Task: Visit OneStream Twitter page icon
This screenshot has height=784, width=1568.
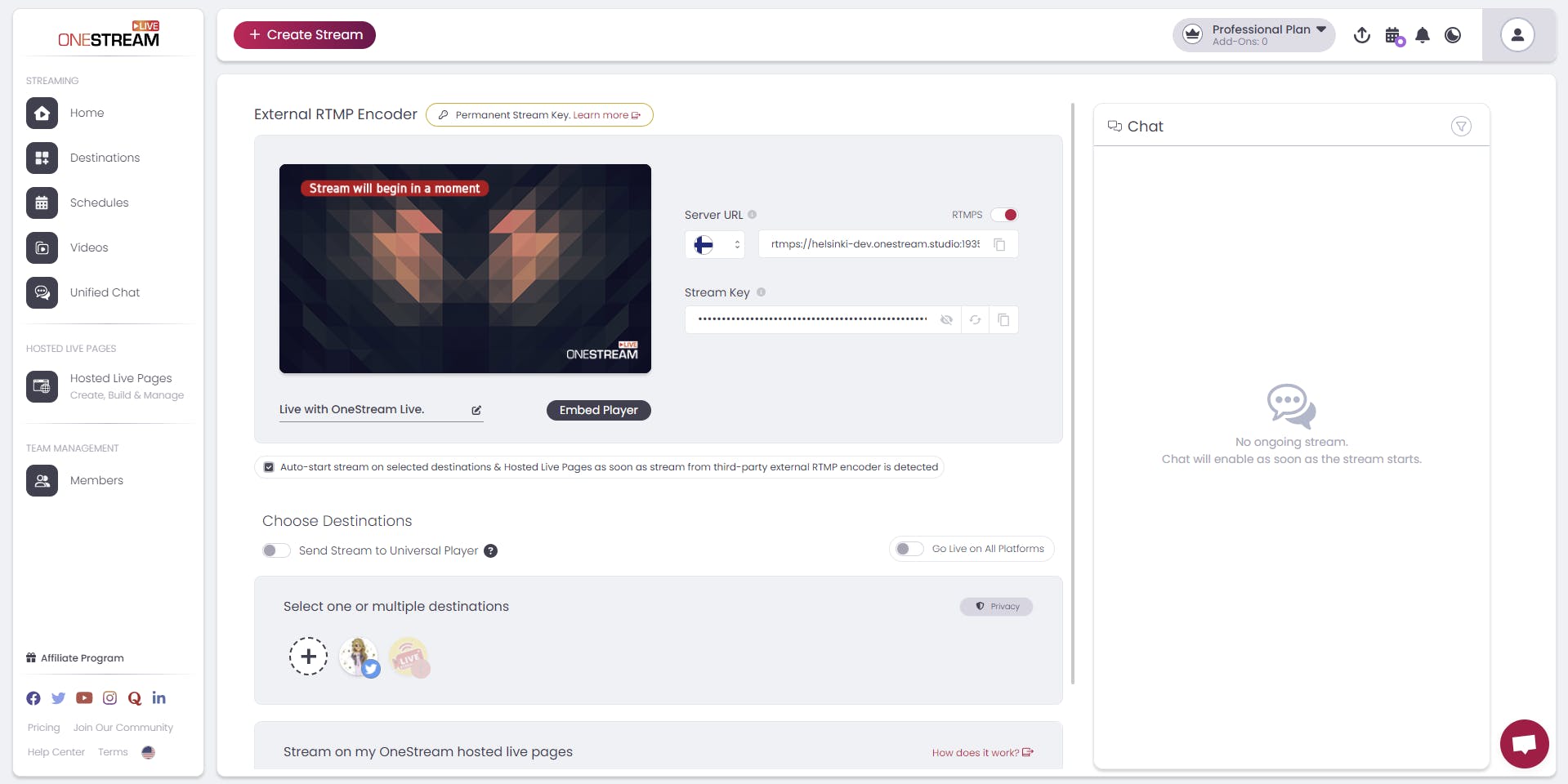Action: click(58, 698)
